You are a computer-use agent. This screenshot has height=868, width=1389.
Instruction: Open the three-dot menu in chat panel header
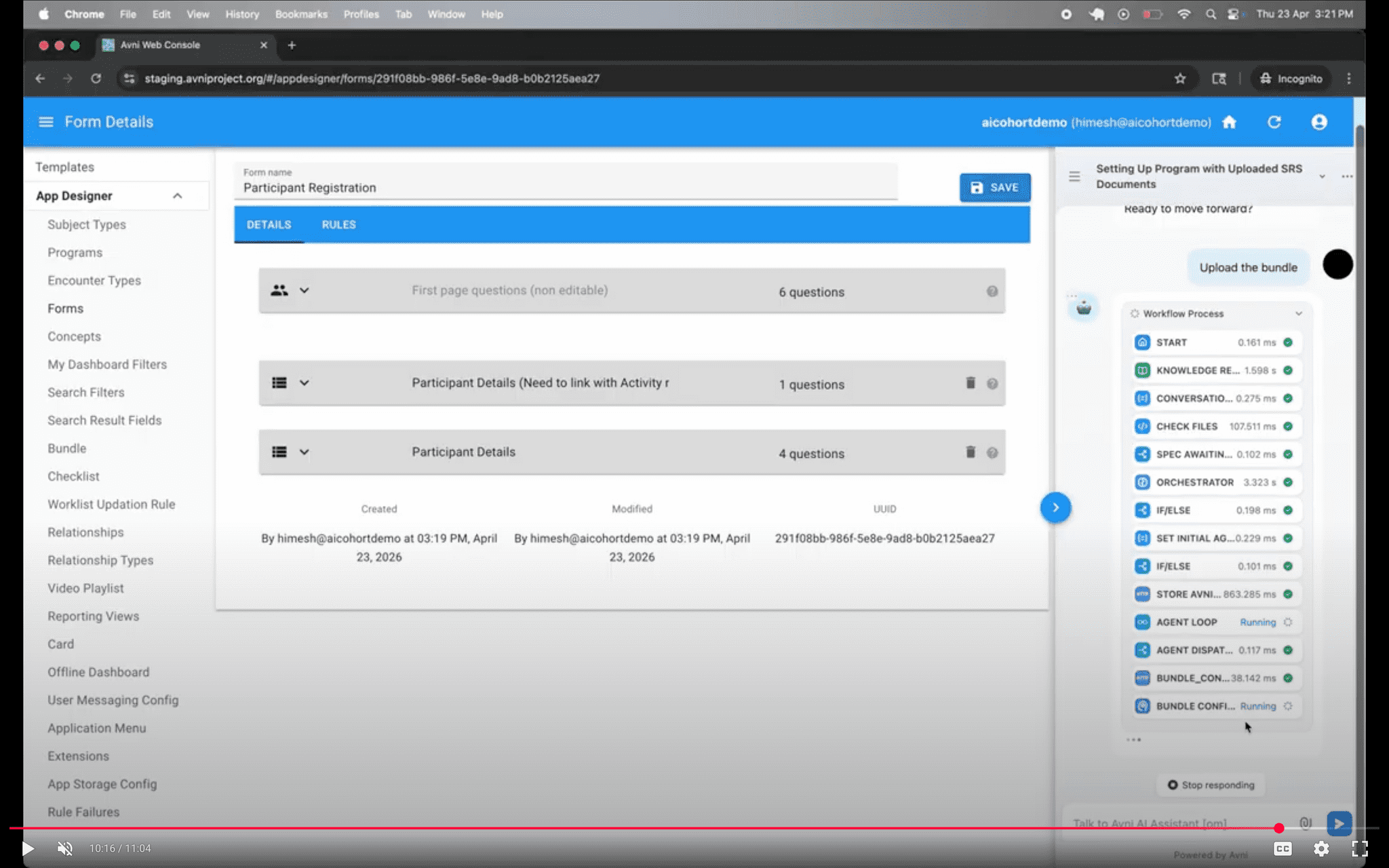(x=1347, y=176)
